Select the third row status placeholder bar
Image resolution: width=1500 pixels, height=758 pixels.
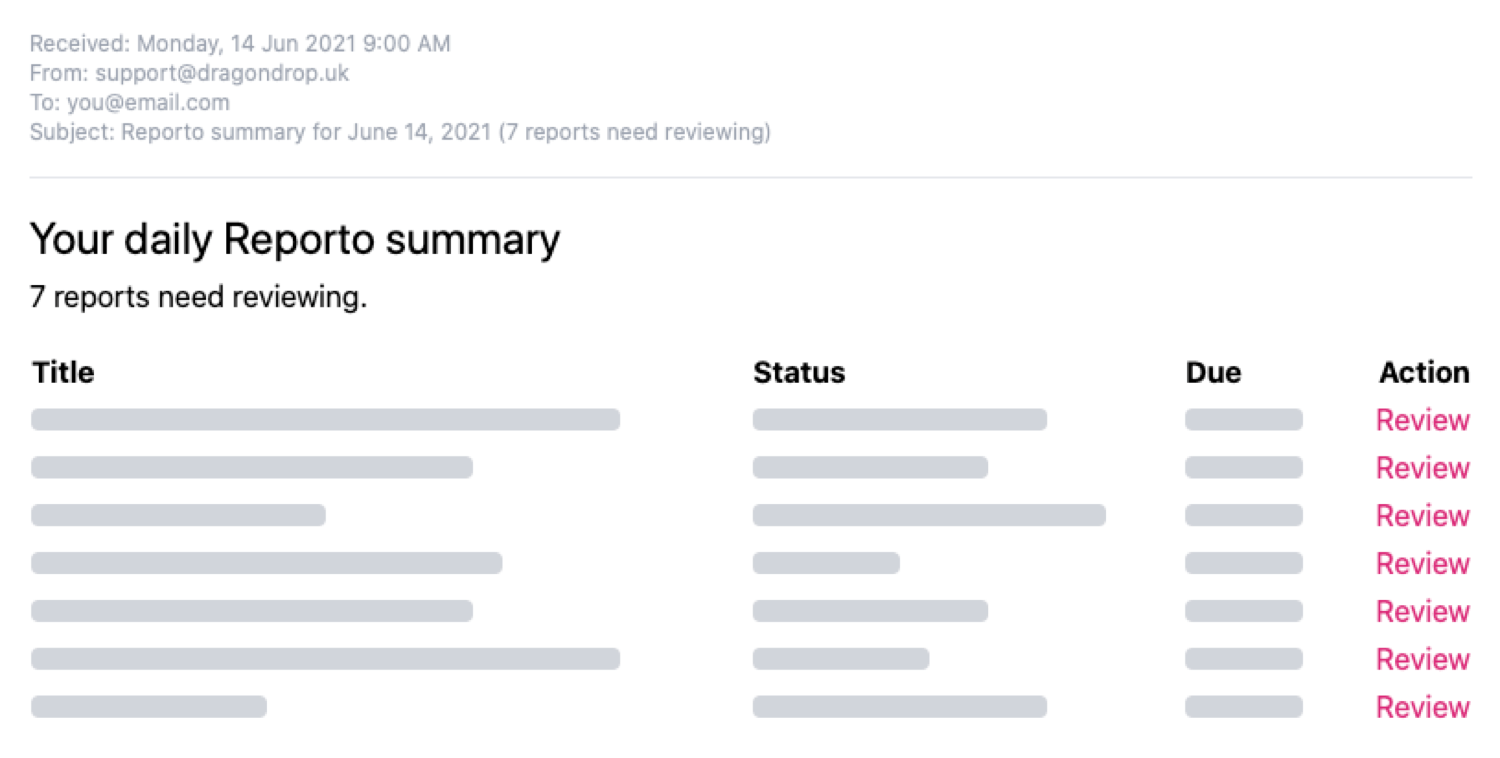coord(929,516)
